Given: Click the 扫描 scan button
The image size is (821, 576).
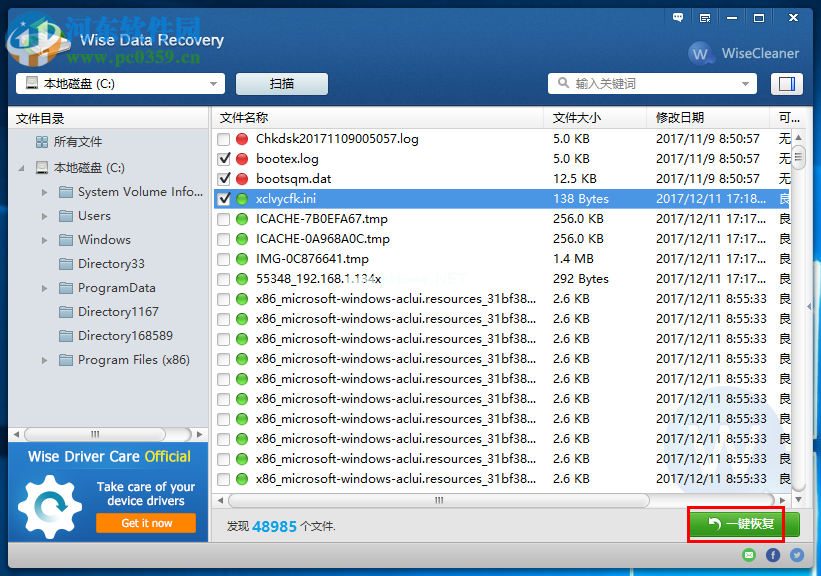Looking at the screenshot, I should (281, 83).
